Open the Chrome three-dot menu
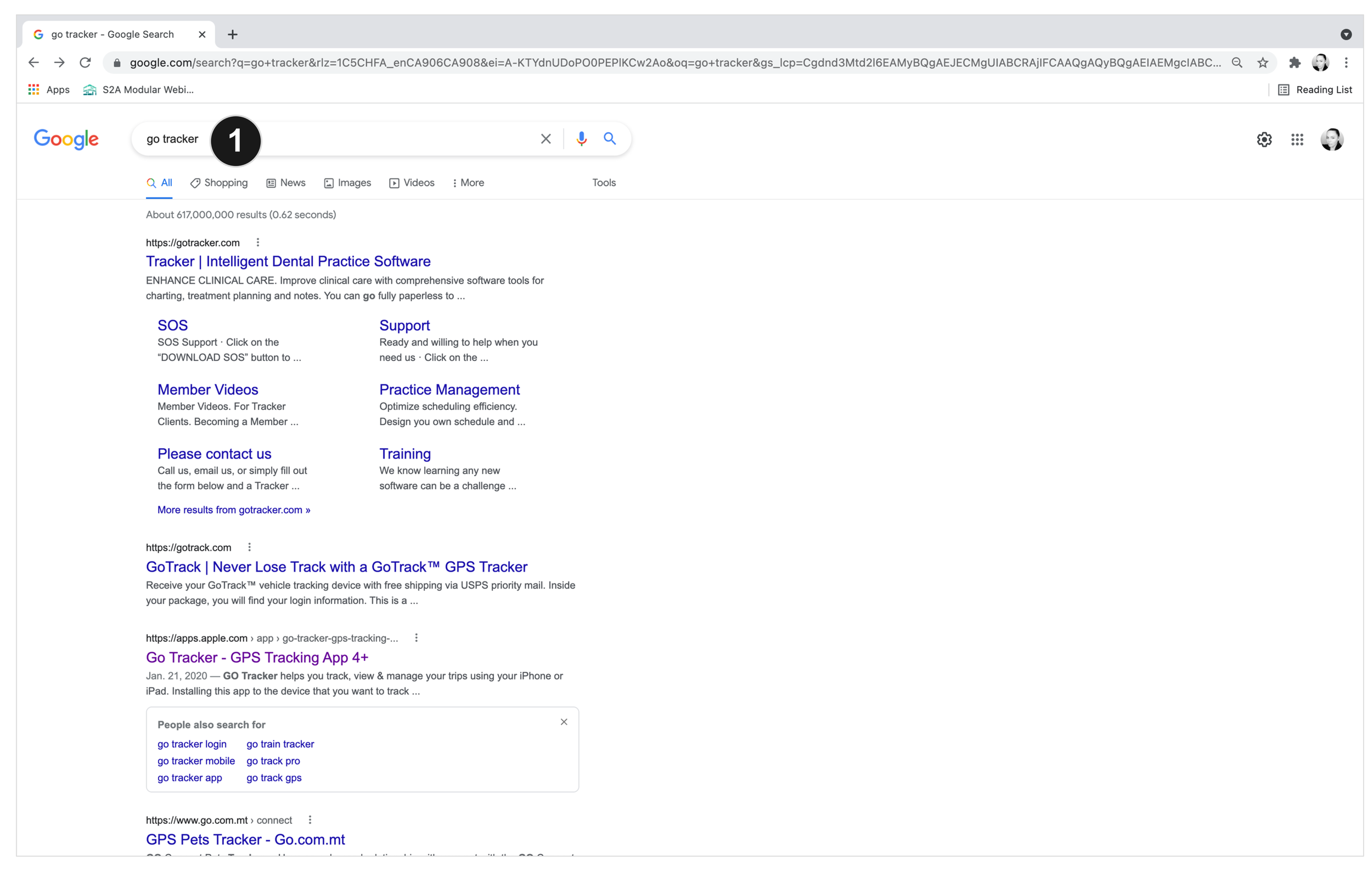The width and height of the screenshot is (1372, 871). click(1346, 63)
